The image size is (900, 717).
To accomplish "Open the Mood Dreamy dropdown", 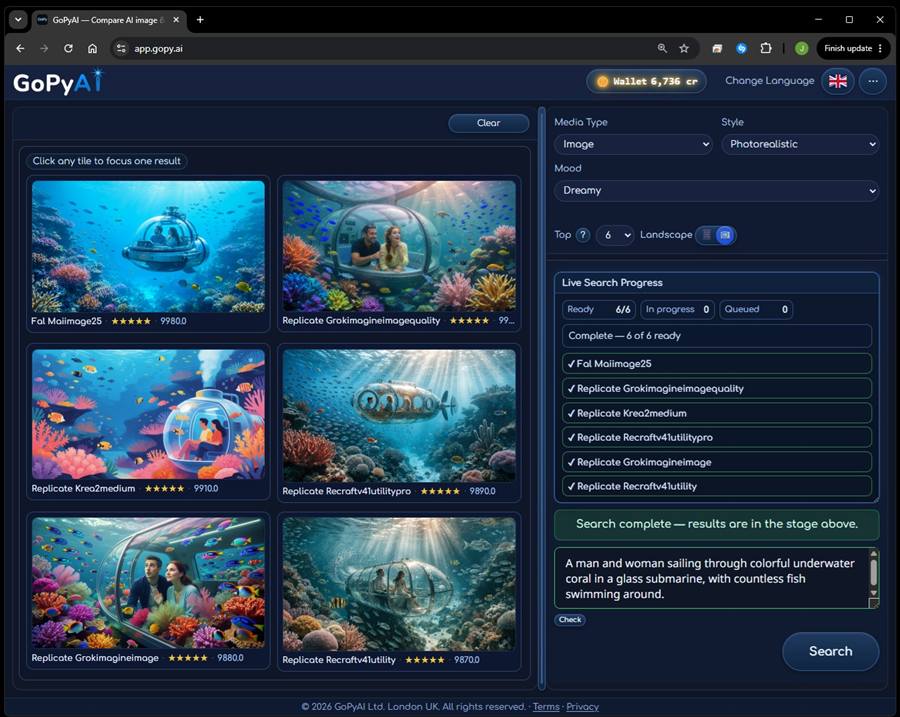I will [x=716, y=191].
